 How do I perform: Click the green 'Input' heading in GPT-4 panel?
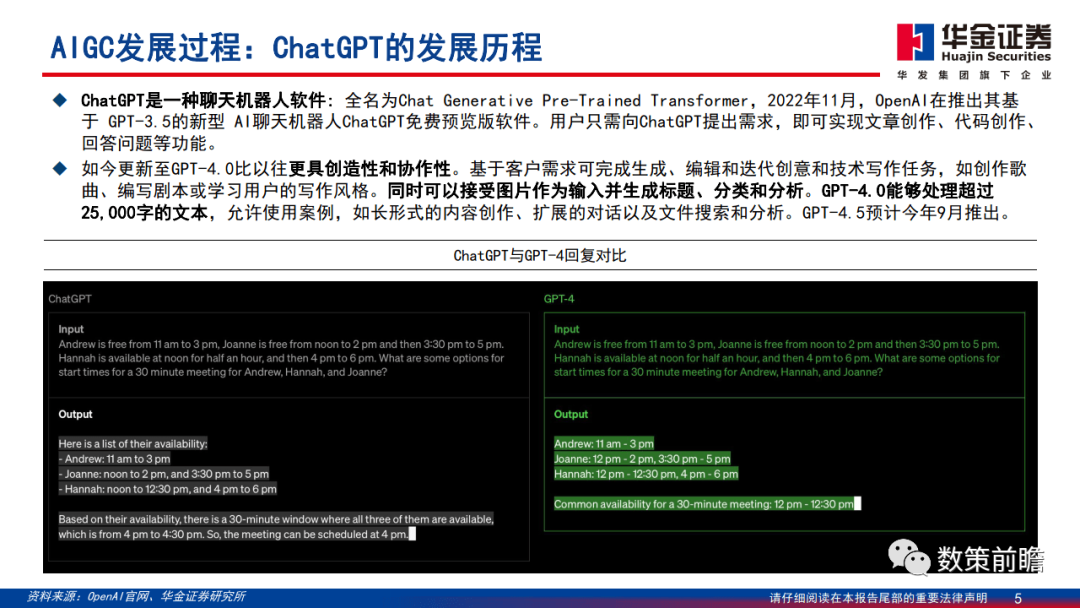point(566,329)
